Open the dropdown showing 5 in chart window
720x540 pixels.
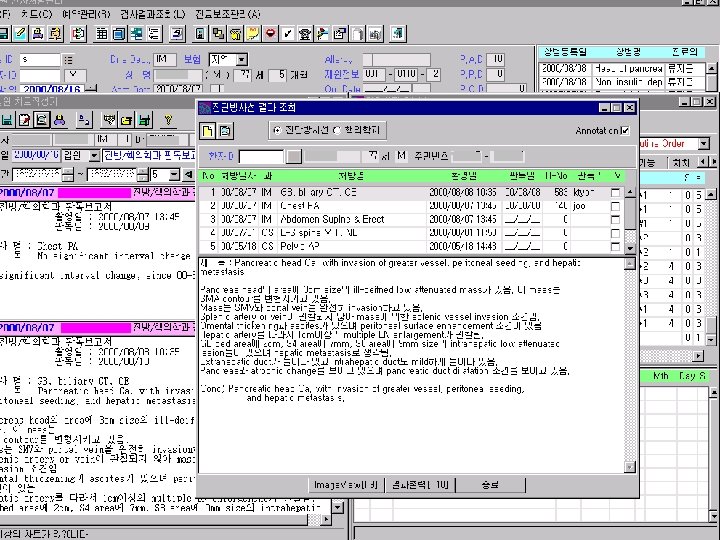pos(174,175)
